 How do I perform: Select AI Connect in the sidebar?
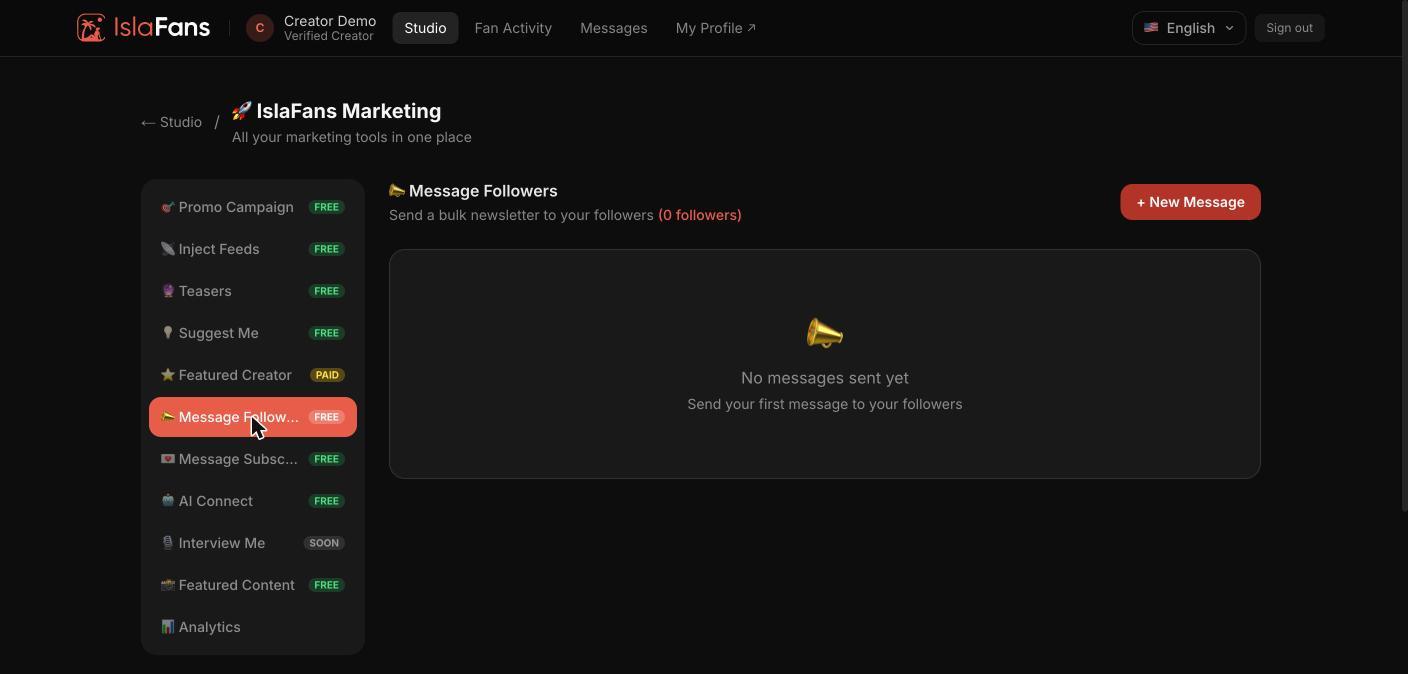(253, 501)
